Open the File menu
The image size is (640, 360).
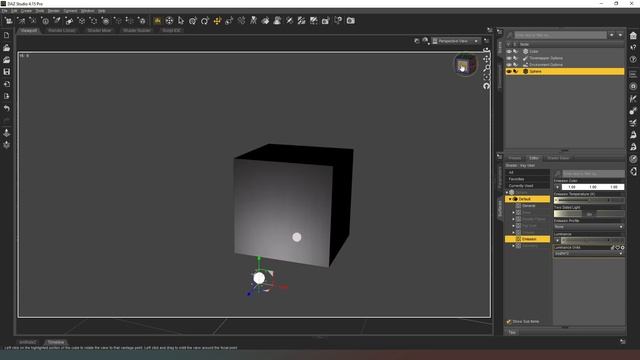pos(4,11)
